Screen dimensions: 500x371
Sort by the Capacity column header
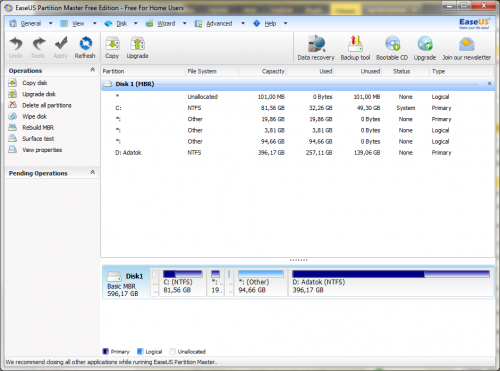(x=263, y=71)
